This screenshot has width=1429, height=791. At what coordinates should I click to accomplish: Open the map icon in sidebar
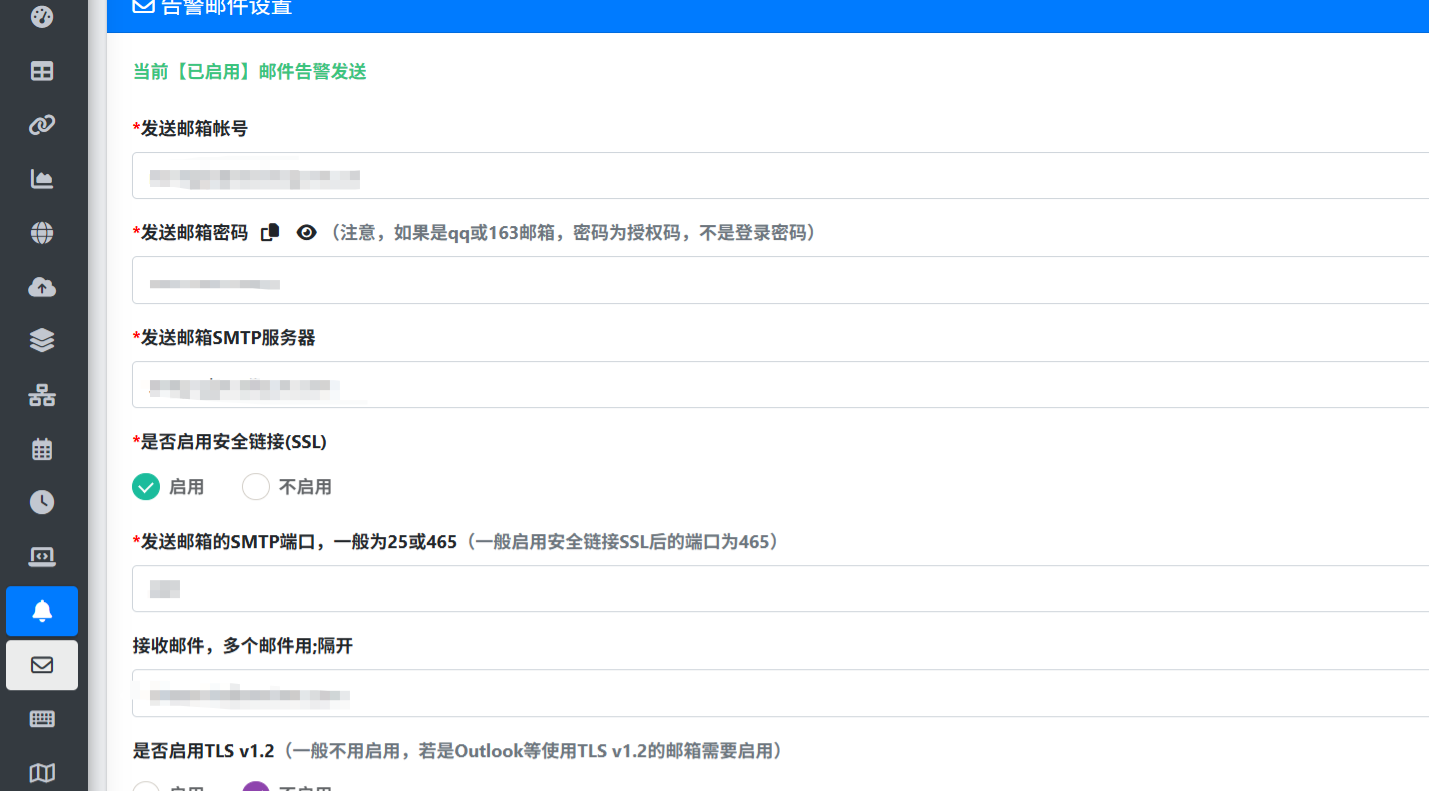pyautogui.click(x=42, y=773)
